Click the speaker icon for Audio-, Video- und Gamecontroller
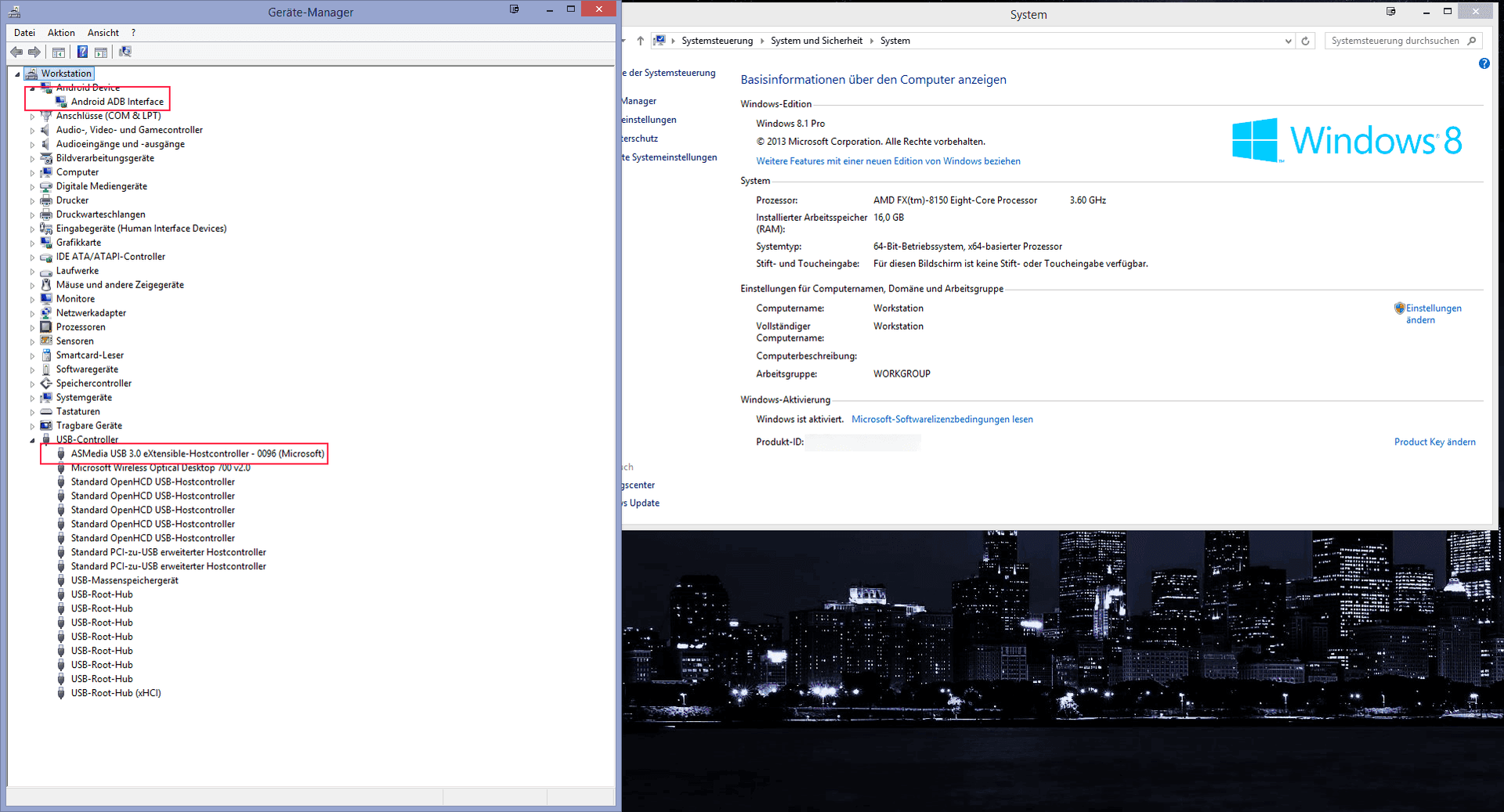1504x812 pixels. (46, 130)
